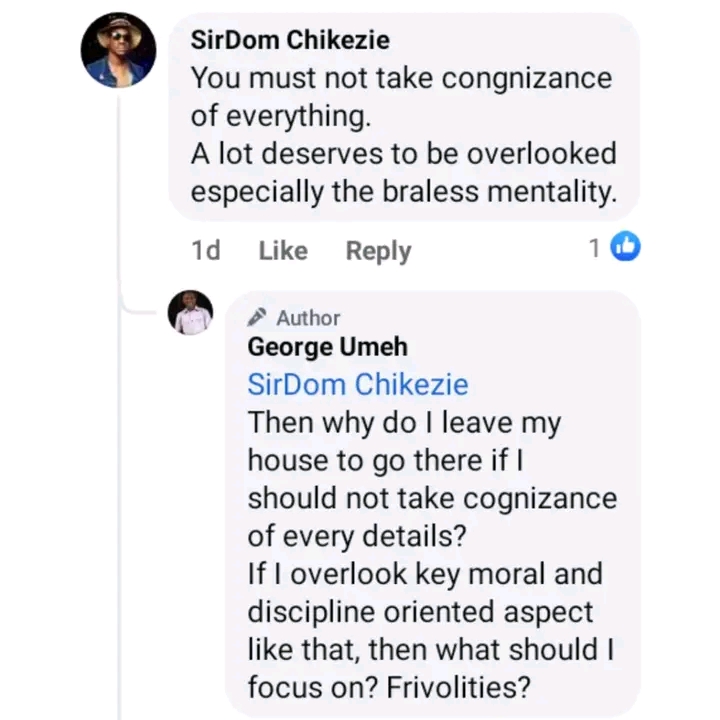The width and height of the screenshot is (720, 720).
Task: Click the line 'discipline oriented aspect'
Action: (x=420, y=612)
